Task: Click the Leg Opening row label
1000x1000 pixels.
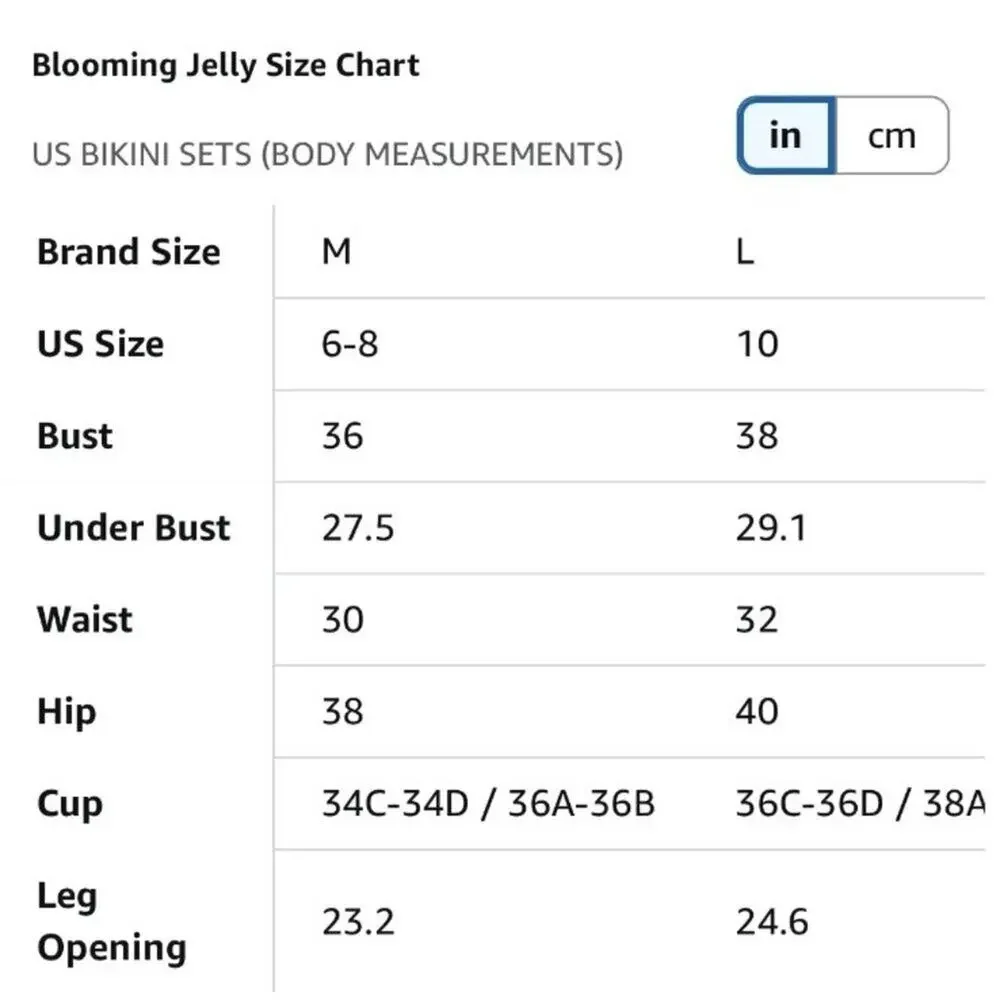Action: coord(112,922)
